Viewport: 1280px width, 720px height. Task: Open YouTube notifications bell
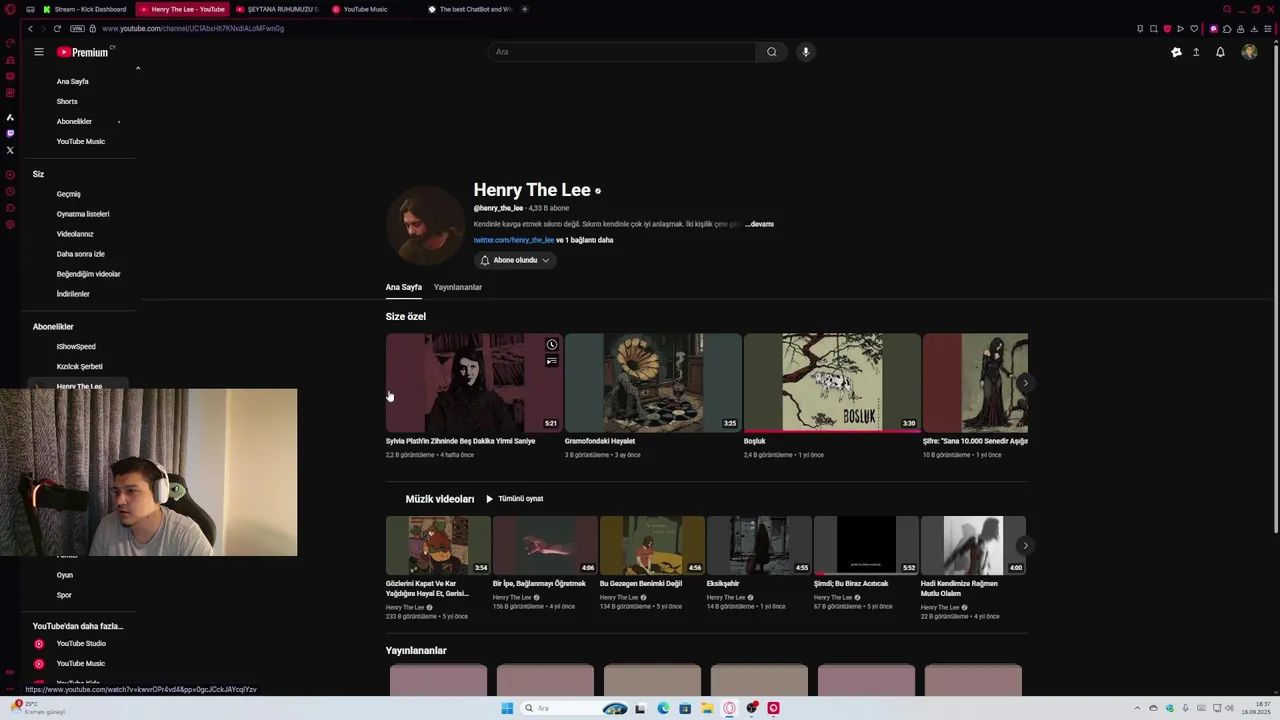(1220, 52)
